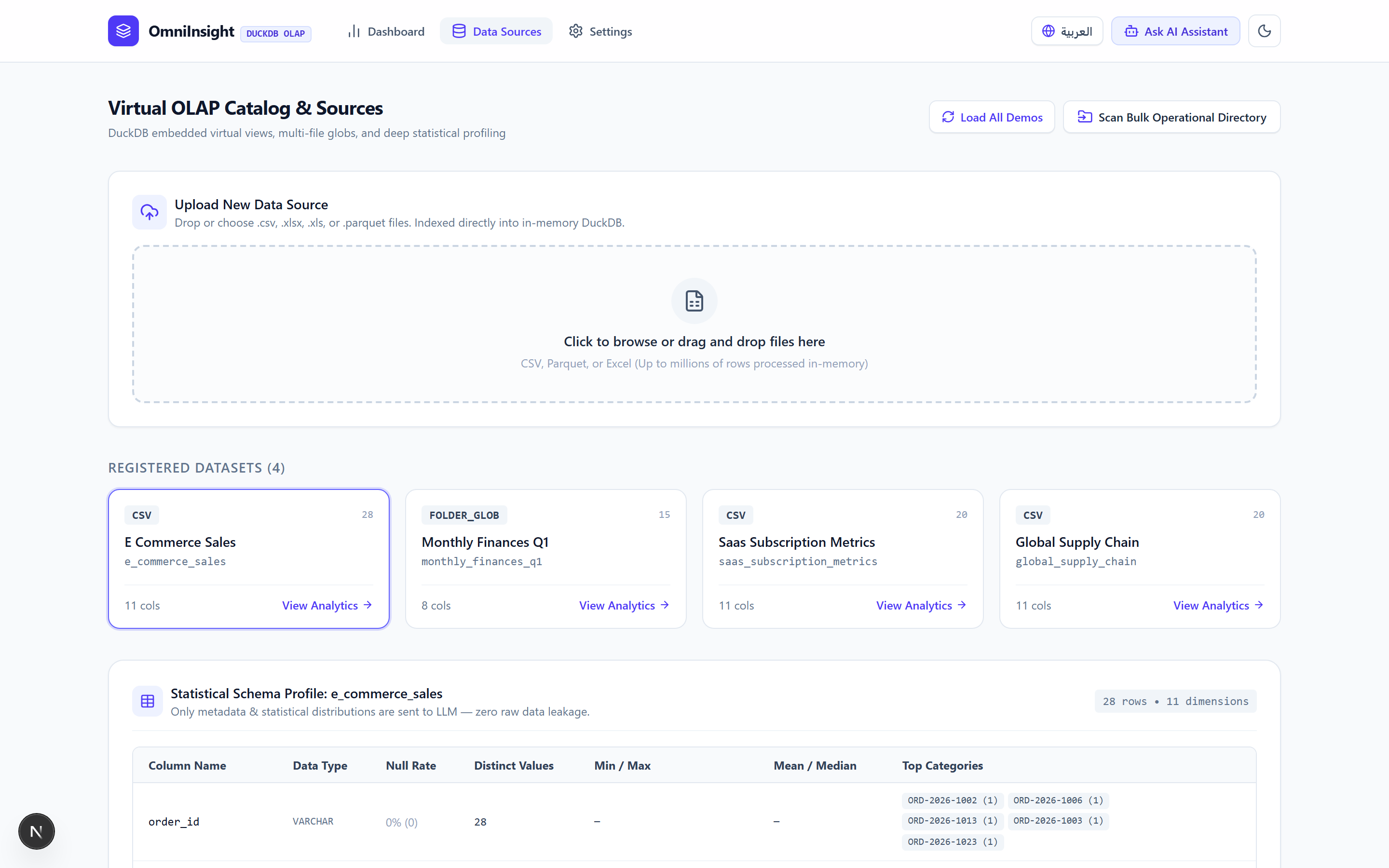
Task: Open View Analytics for Saas Subscription Metrics
Action: pos(921,605)
